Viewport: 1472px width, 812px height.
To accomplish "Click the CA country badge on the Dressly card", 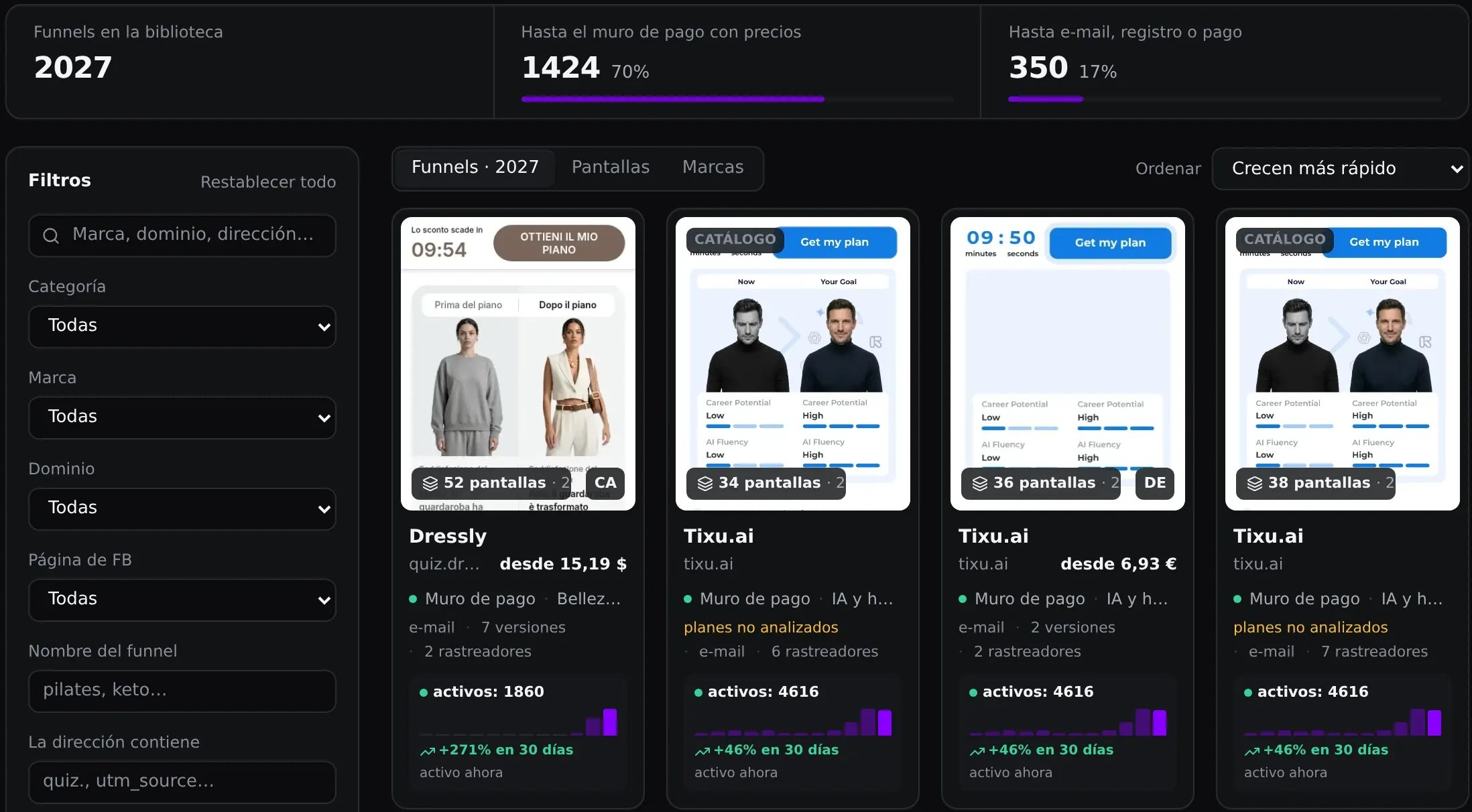I will point(605,483).
